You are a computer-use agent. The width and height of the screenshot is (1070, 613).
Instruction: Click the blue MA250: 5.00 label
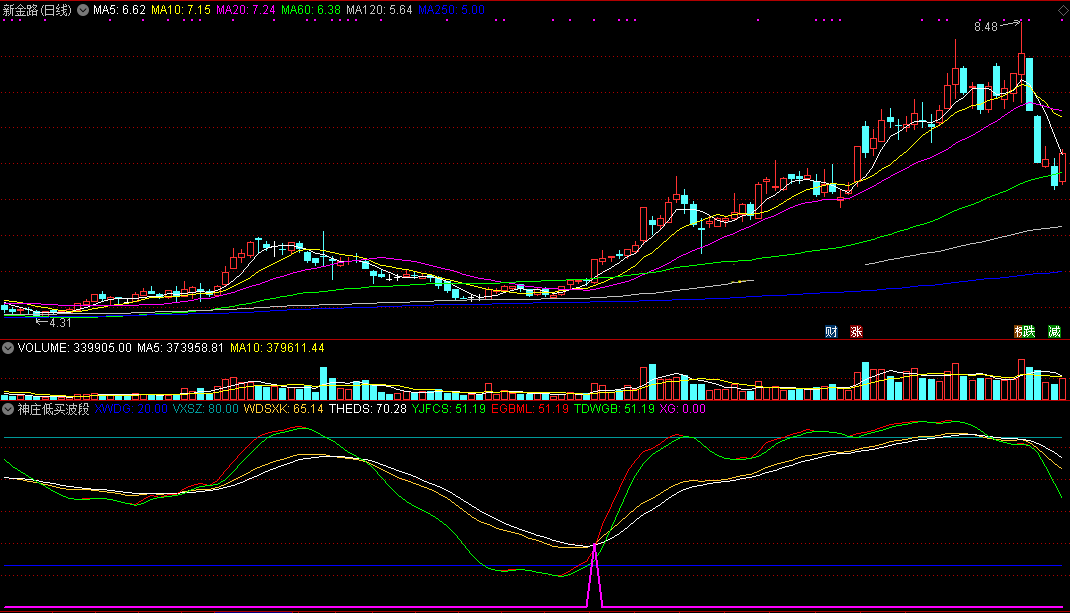(x=451, y=10)
